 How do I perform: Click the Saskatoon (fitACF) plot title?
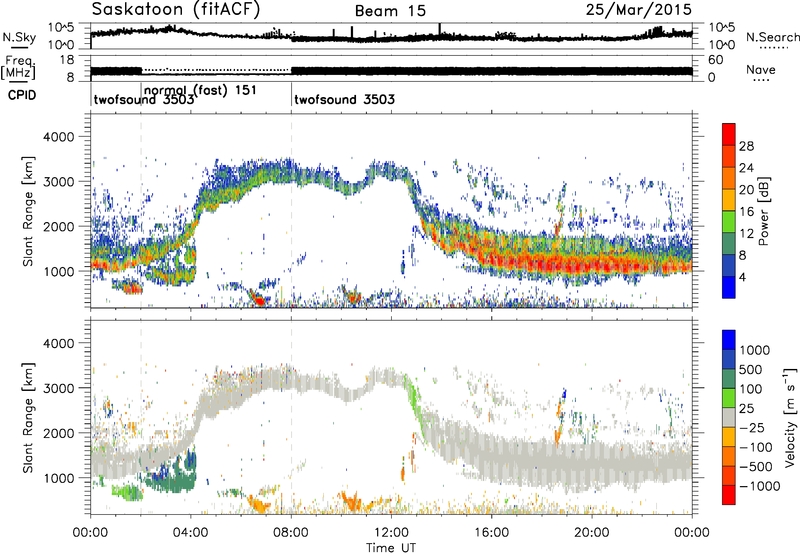[x=176, y=9]
